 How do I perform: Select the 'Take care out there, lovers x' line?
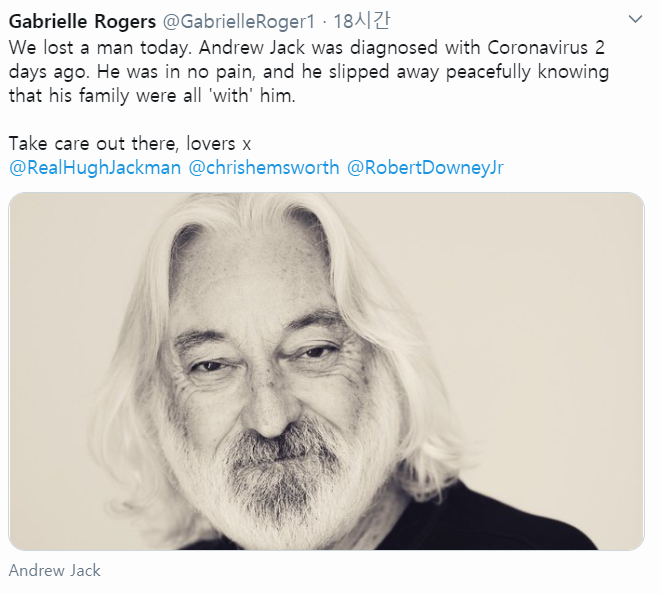tap(130, 144)
